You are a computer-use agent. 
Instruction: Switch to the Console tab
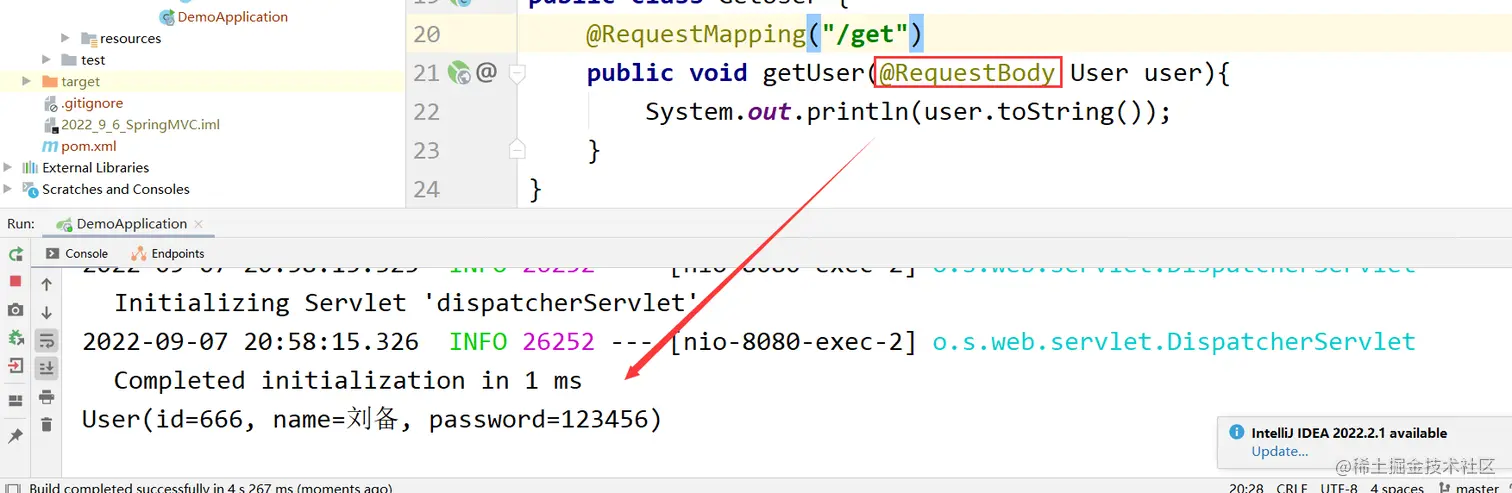[x=76, y=253]
